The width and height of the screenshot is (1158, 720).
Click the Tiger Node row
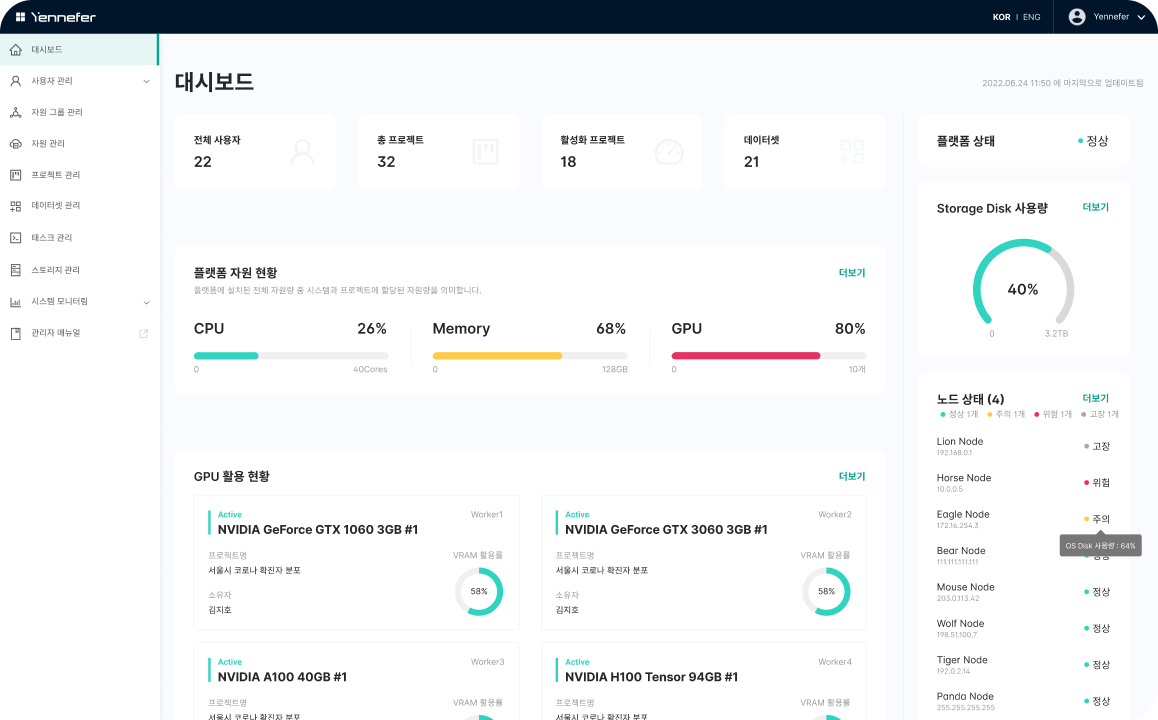[1023, 665]
